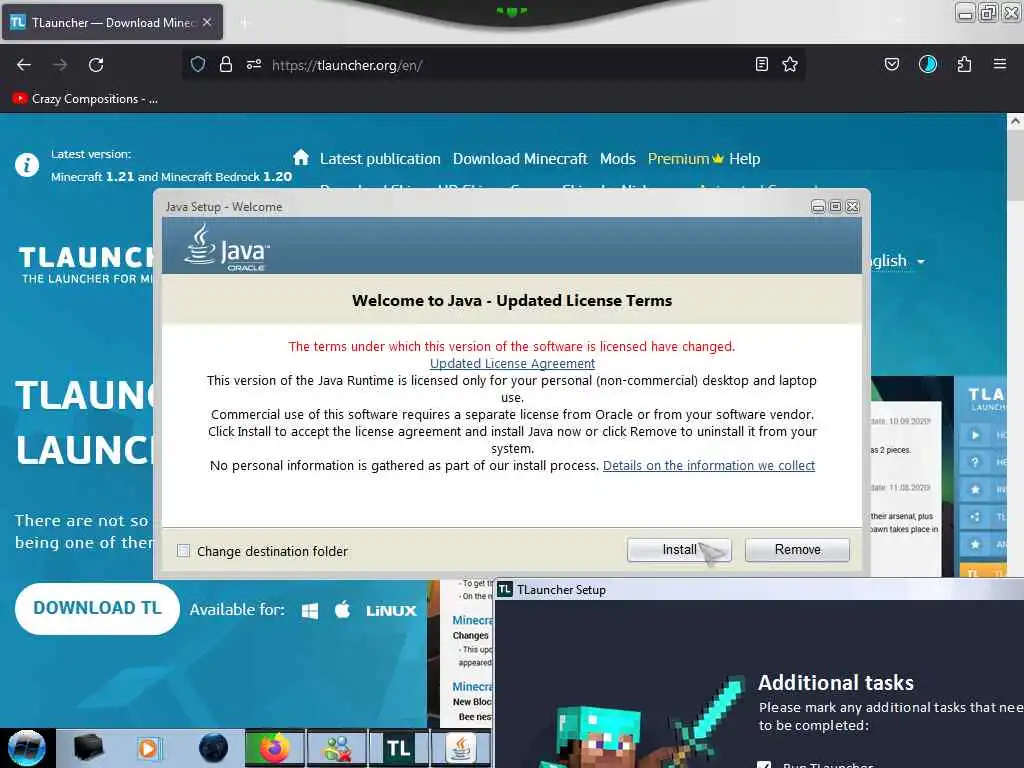Click the TLauncher Setup window title bar

759,590
